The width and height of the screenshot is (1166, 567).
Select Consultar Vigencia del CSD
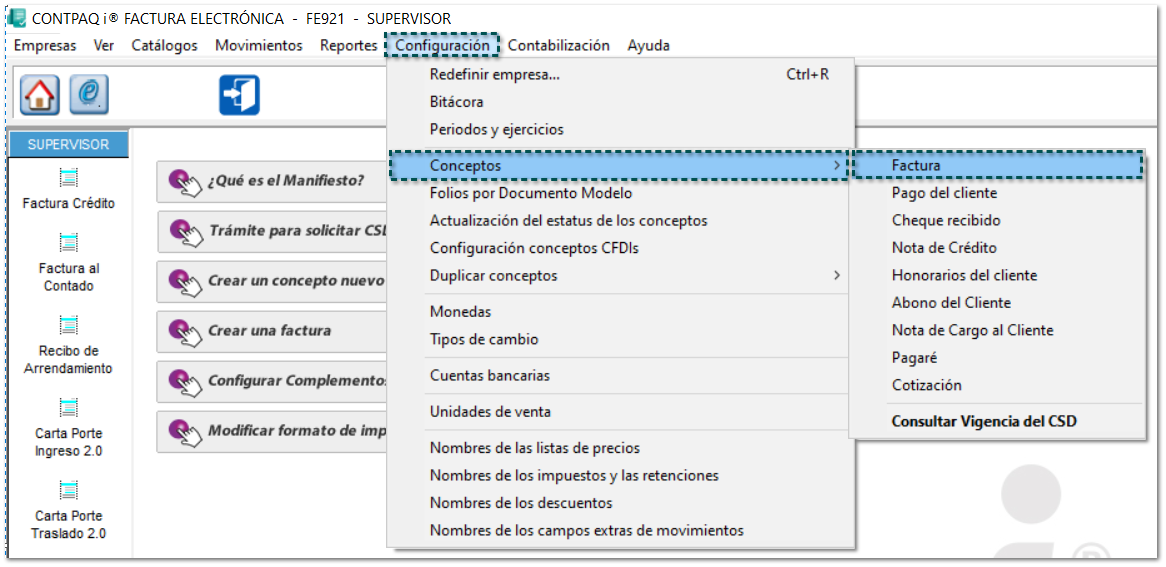[984, 421]
